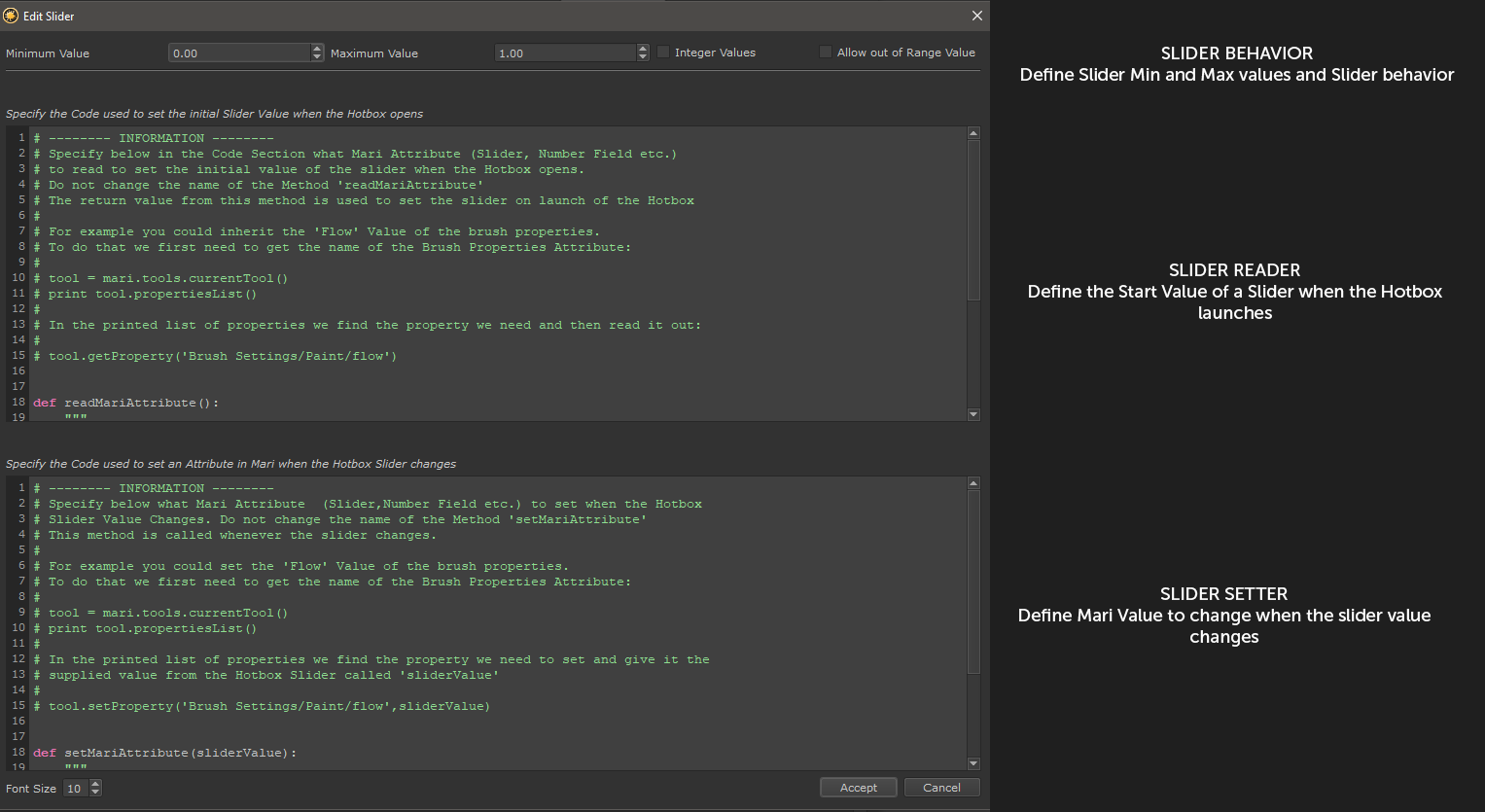This screenshot has width=1485, height=812.
Task: Close the Edit Slider dialog
Action: [x=977, y=16]
